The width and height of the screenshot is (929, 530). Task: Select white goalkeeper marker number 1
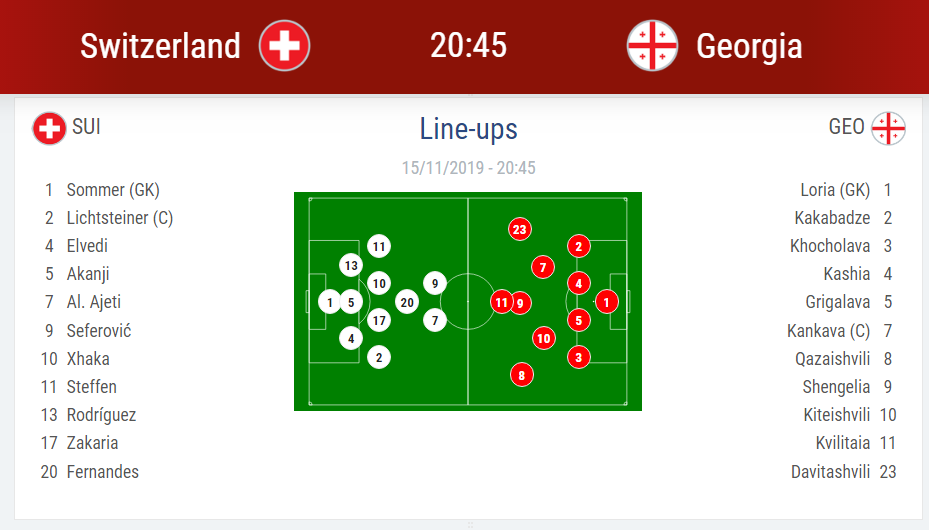[329, 302]
